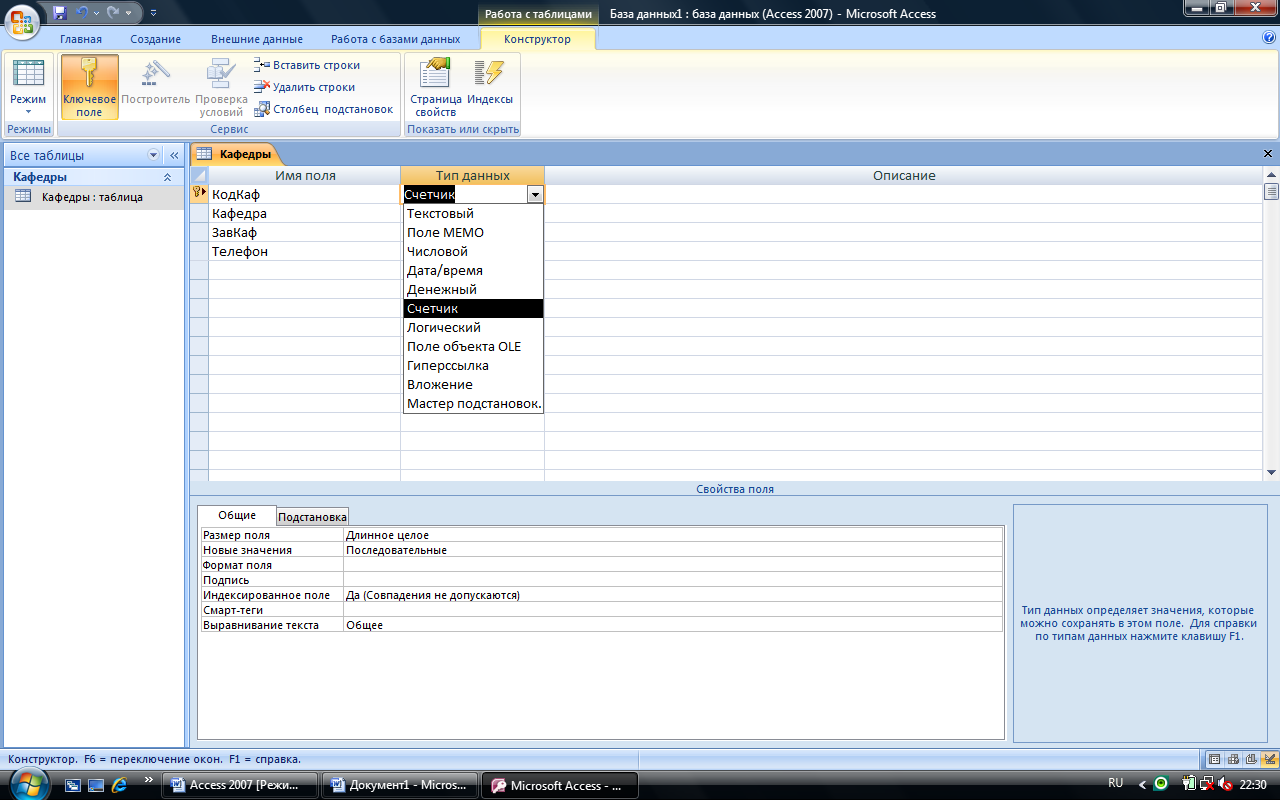This screenshot has height=800, width=1280.
Task: Switch to the Главная ribbon tab
Action: click(81, 39)
